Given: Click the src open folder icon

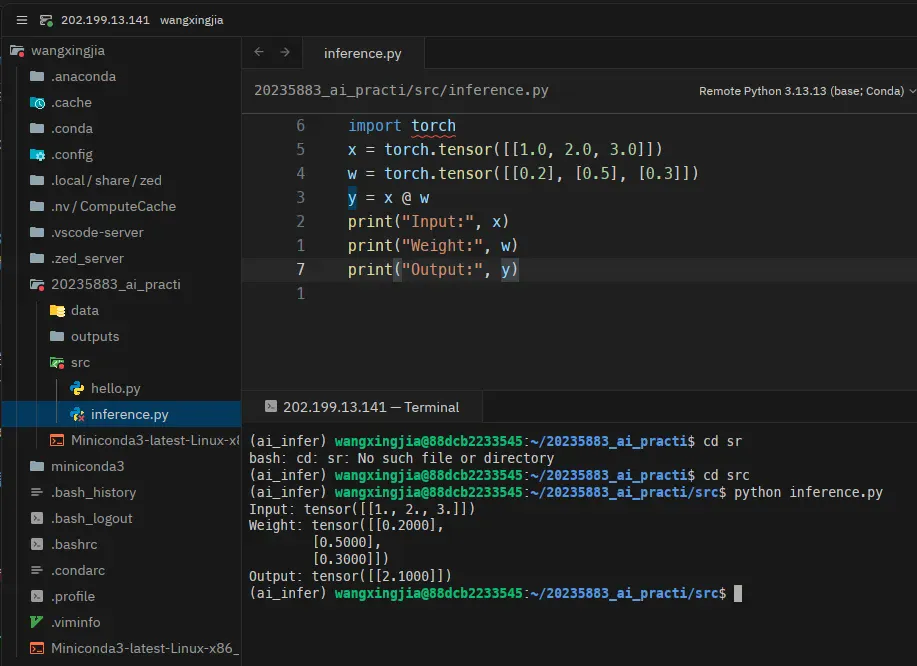Looking at the screenshot, I should click(x=57, y=363).
